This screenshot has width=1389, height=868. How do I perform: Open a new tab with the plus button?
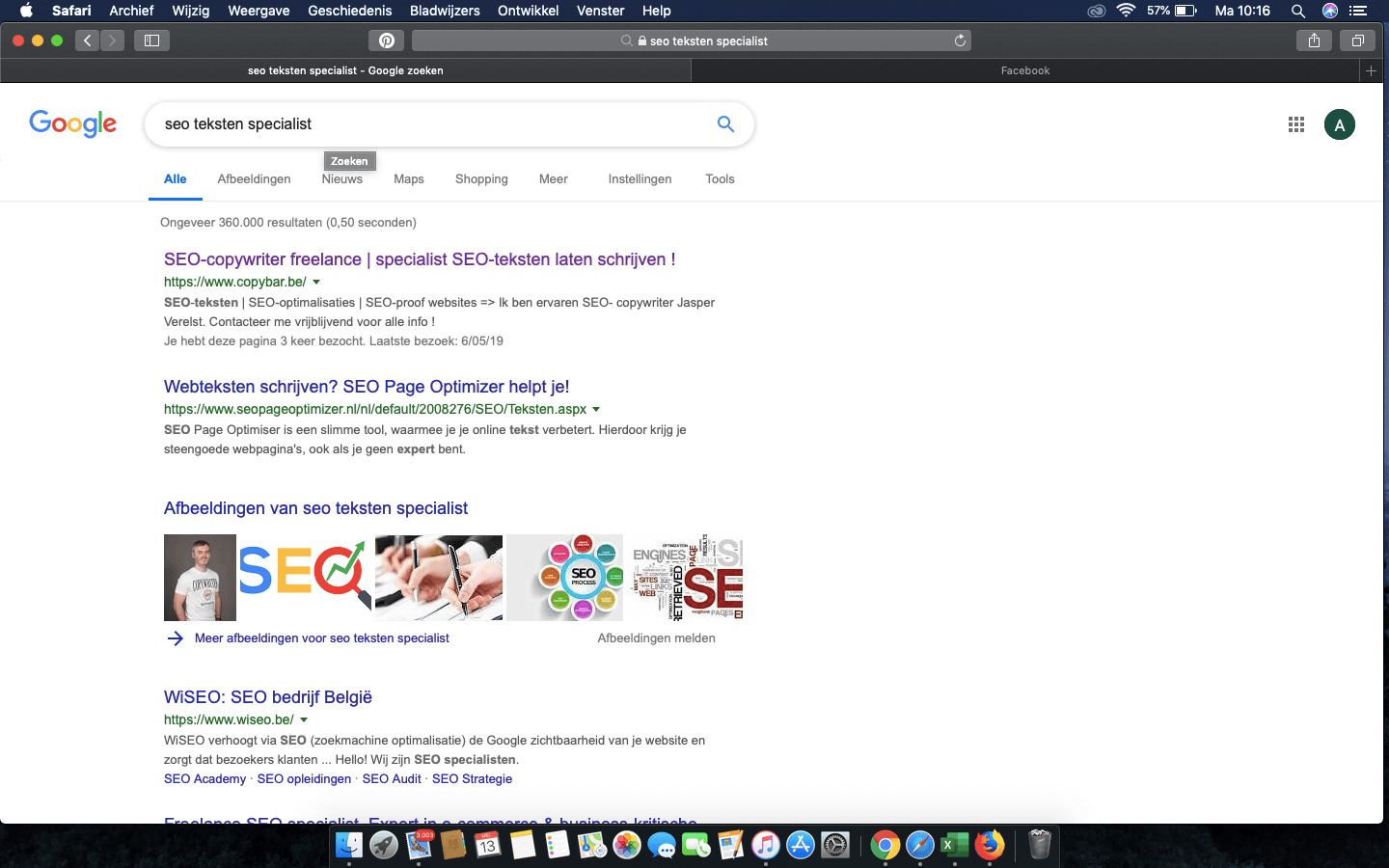click(1371, 70)
